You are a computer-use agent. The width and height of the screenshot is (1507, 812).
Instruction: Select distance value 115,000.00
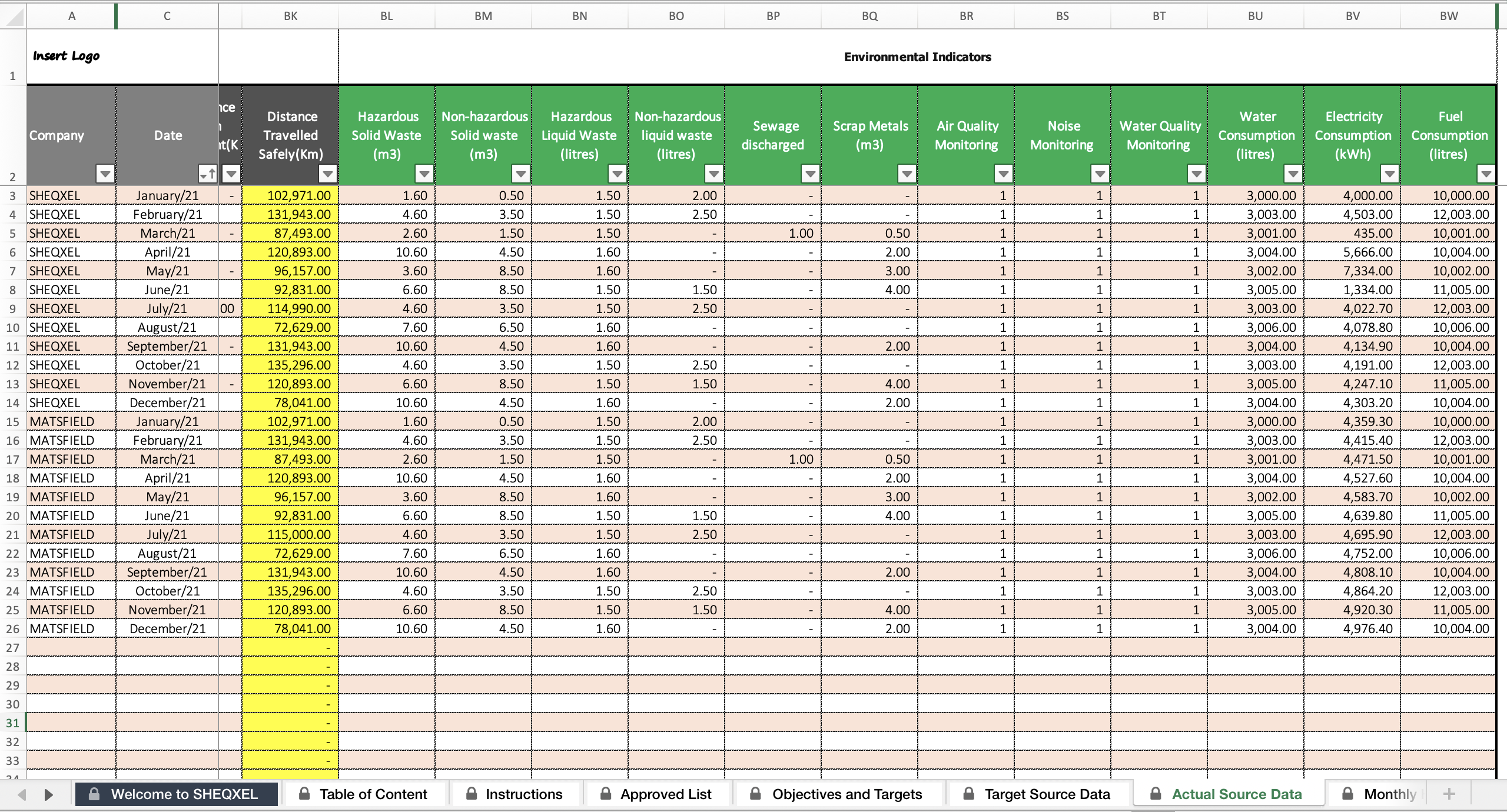(290, 534)
